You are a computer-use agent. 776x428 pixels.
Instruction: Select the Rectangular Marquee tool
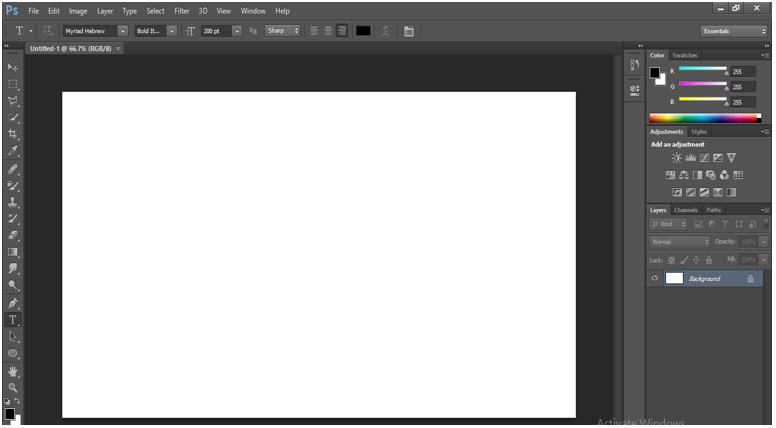pos(13,84)
